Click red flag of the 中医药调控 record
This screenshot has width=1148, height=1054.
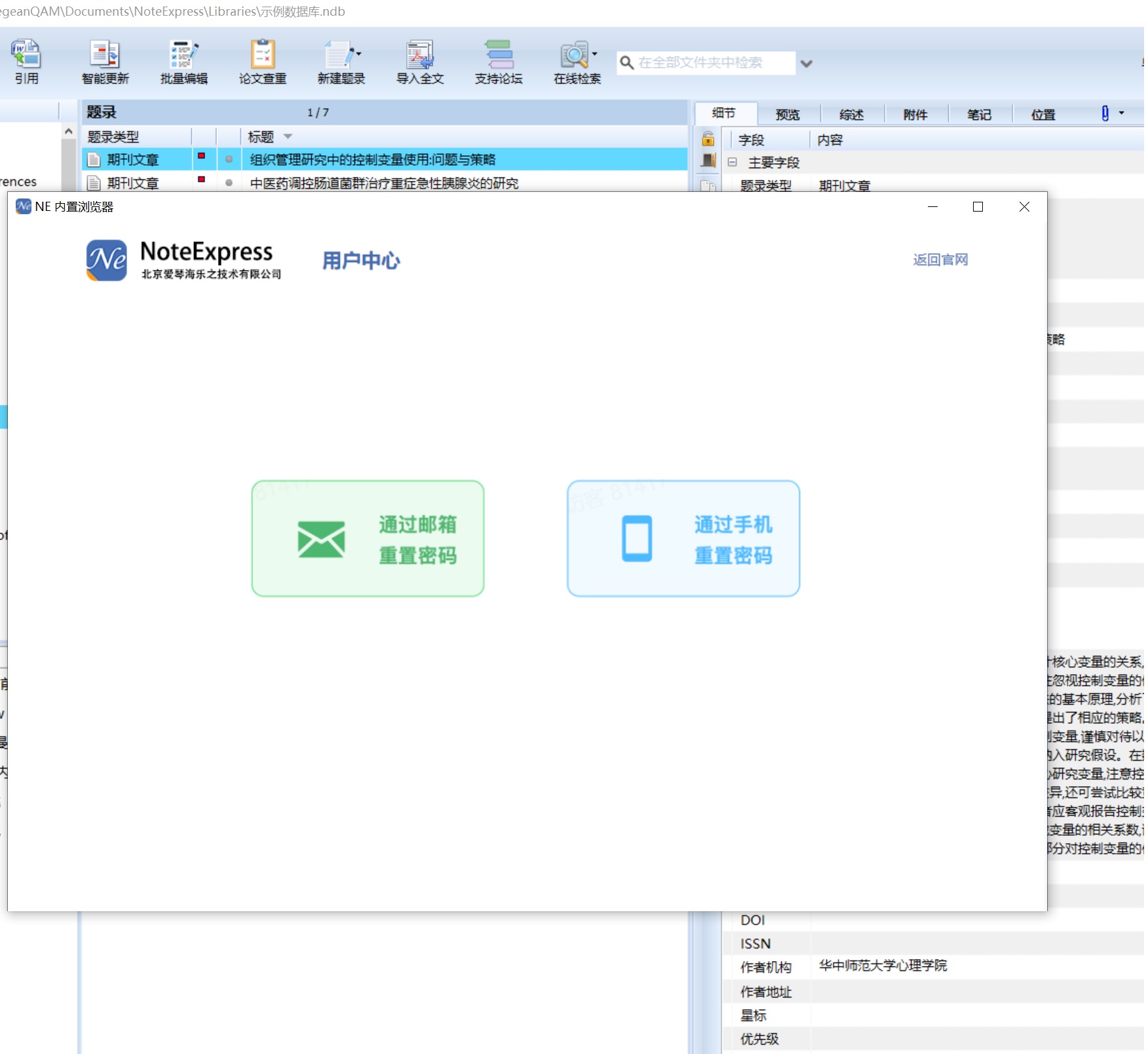[202, 179]
